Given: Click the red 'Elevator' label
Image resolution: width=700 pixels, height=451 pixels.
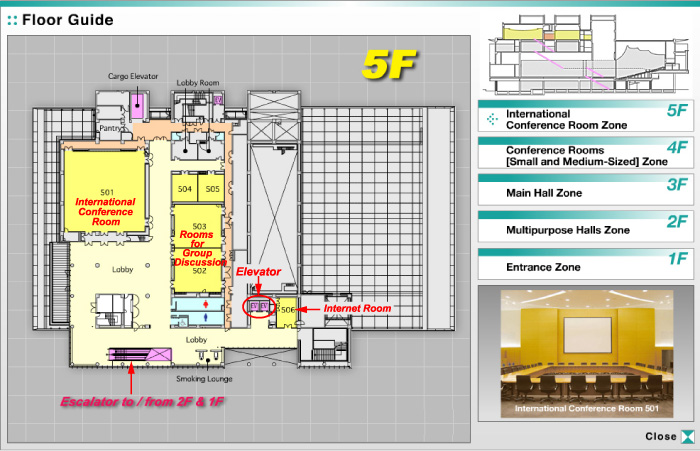Looking at the screenshot, I should point(258,271).
